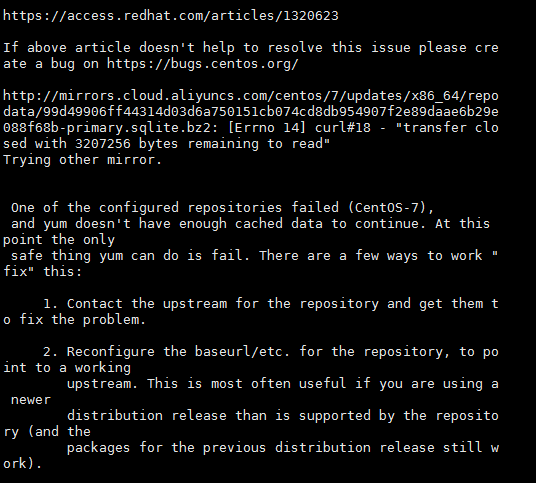Click the bugs.centos.org URL

[202, 64]
